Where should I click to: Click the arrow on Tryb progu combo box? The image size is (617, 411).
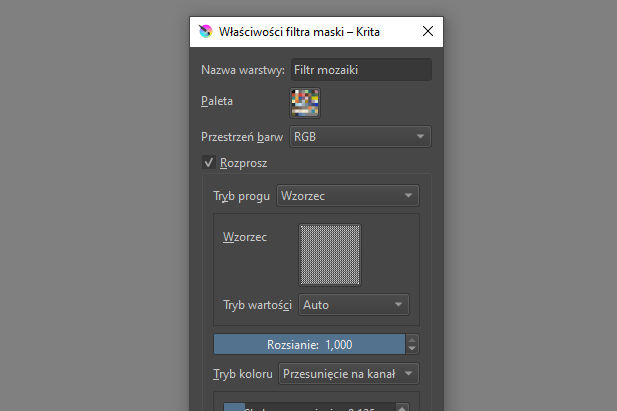click(x=408, y=196)
